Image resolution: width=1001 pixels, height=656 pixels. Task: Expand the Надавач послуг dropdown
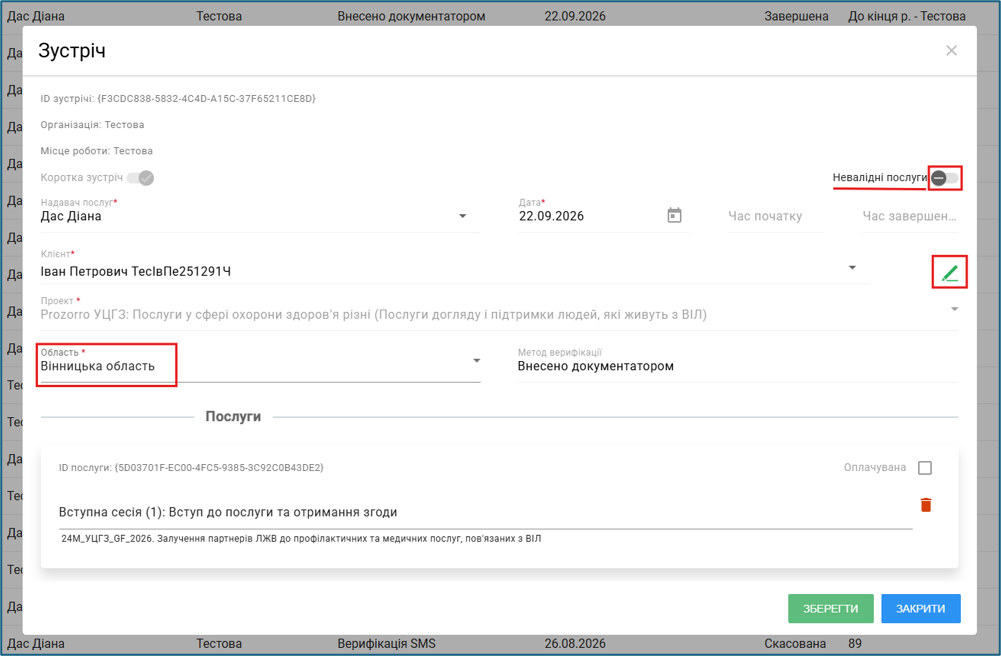[x=463, y=216]
